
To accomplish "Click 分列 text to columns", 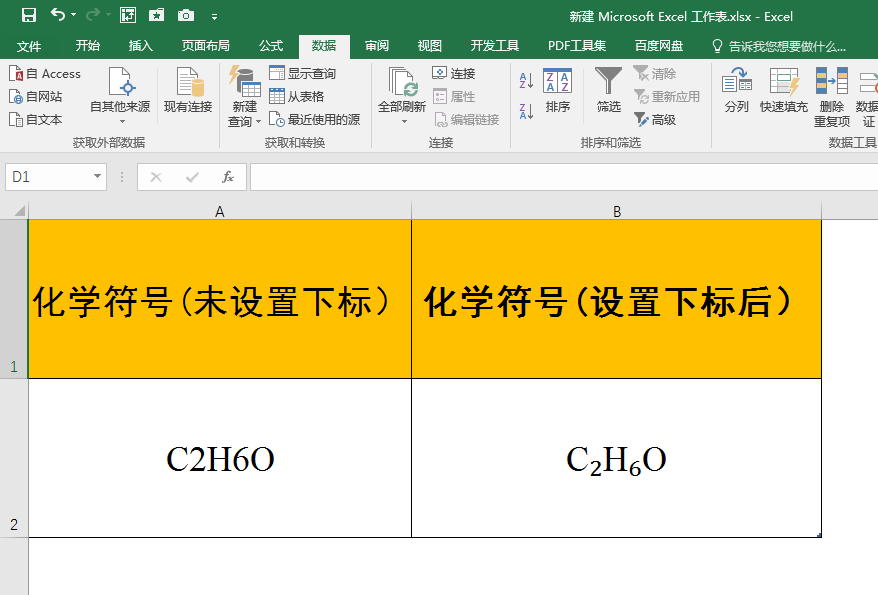I will pos(736,90).
